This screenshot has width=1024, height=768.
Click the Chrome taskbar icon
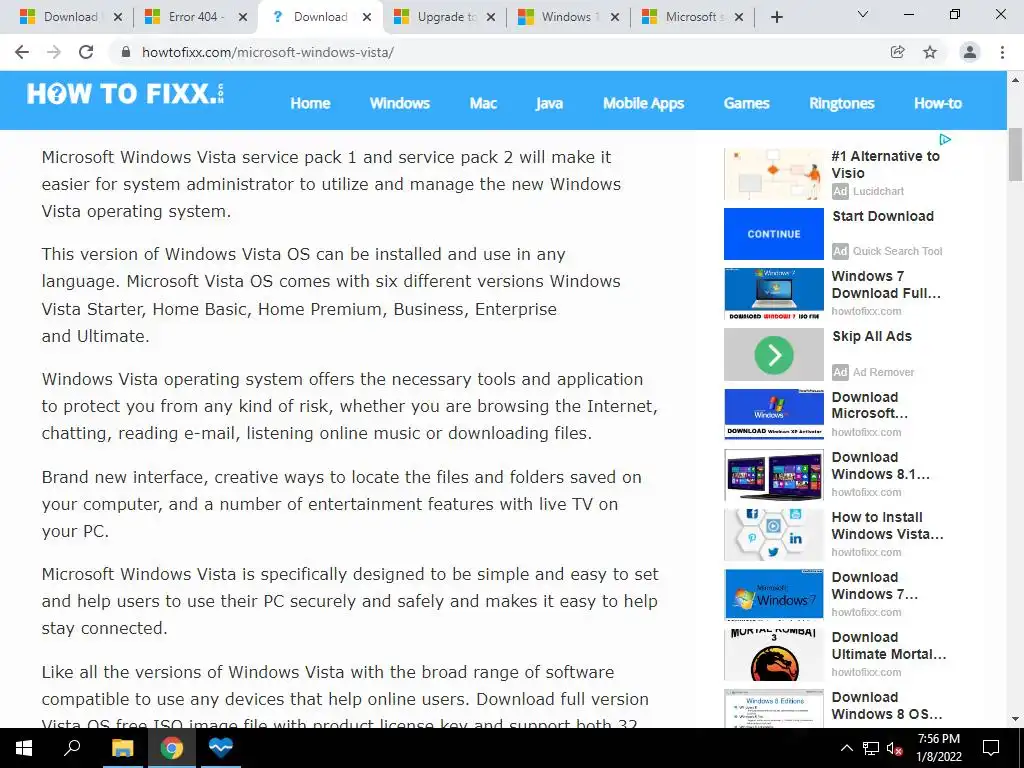pos(172,748)
